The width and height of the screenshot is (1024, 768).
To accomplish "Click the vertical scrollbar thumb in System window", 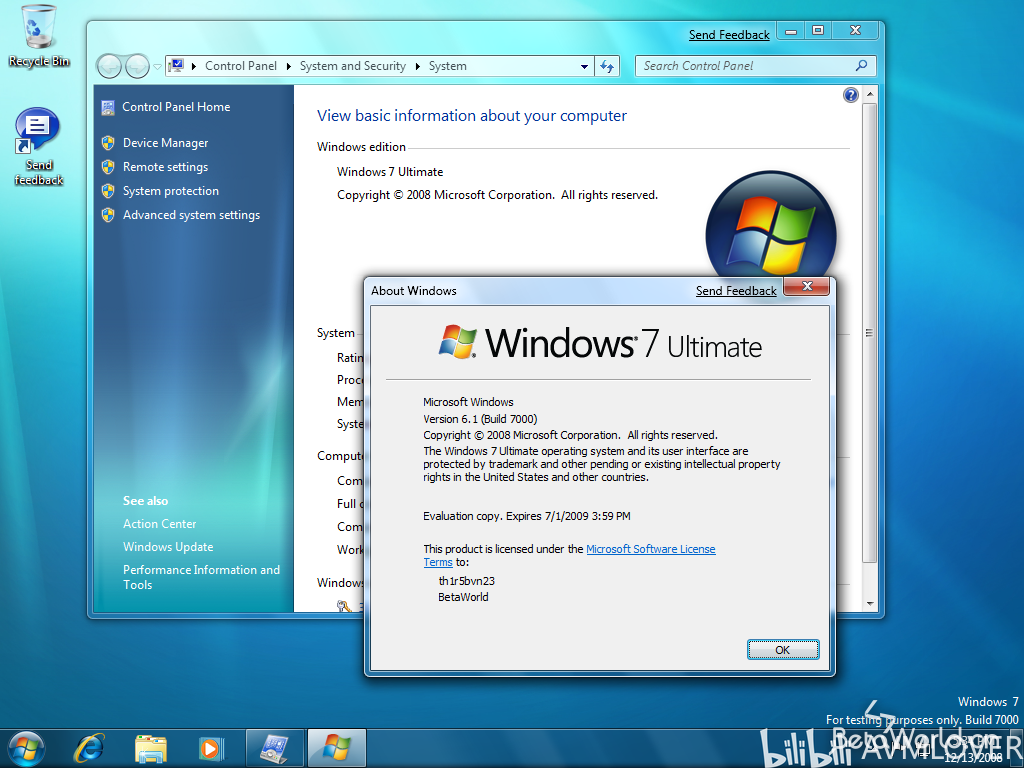I will coord(869,332).
